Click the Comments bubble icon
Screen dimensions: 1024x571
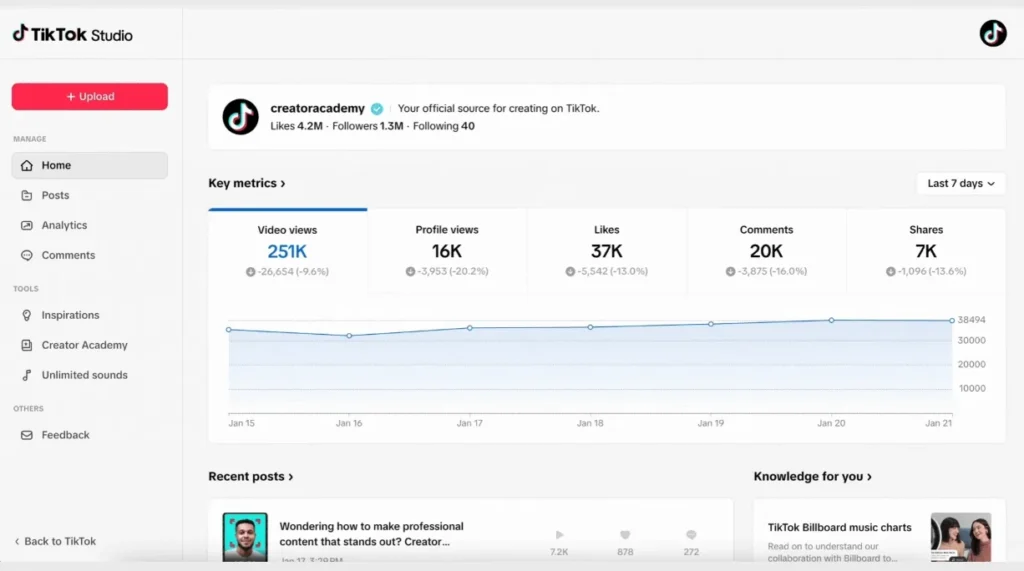tap(27, 255)
